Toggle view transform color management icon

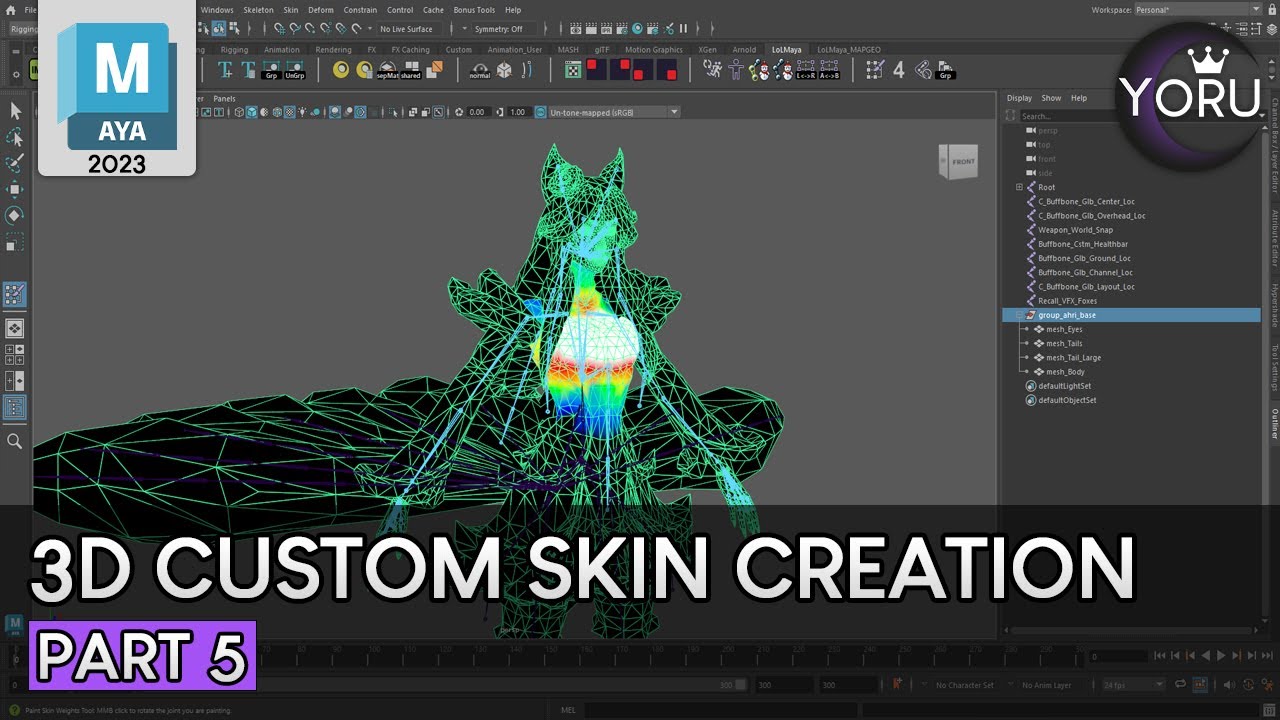(x=541, y=112)
